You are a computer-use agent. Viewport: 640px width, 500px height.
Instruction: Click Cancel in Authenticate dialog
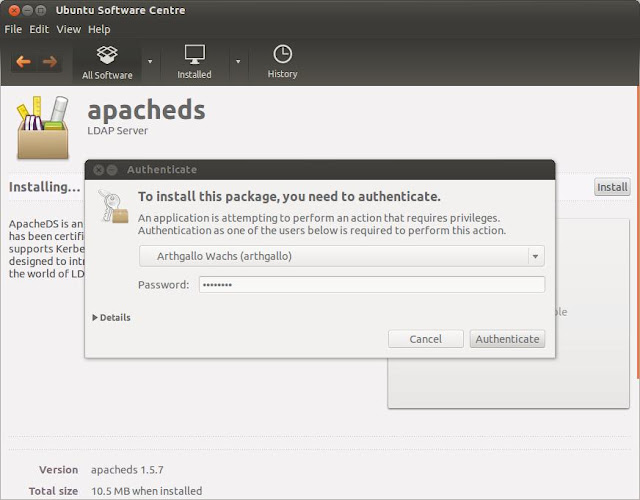426,339
